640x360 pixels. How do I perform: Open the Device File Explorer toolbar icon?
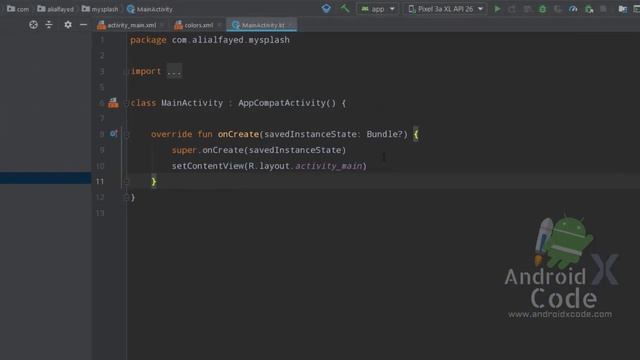[x=622, y=9]
